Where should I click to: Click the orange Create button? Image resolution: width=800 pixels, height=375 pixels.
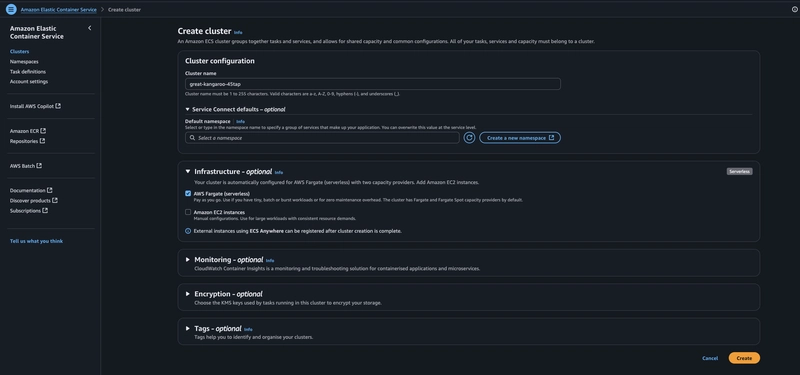pyautogui.click(x=744, y=358)
